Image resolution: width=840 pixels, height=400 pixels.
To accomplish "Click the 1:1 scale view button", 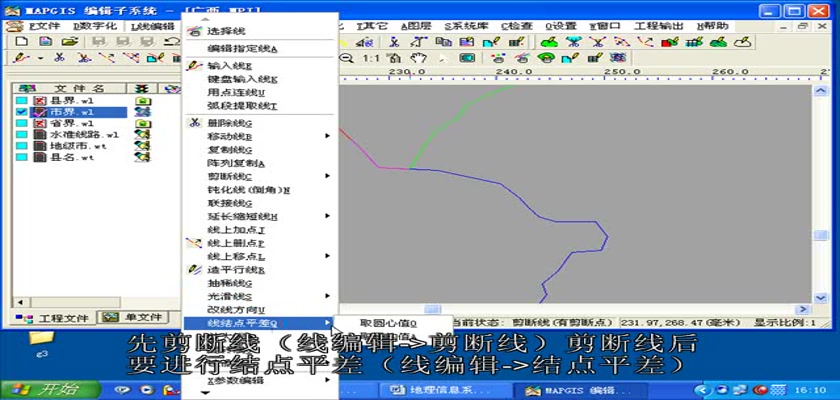I will (x=371, y=58).
